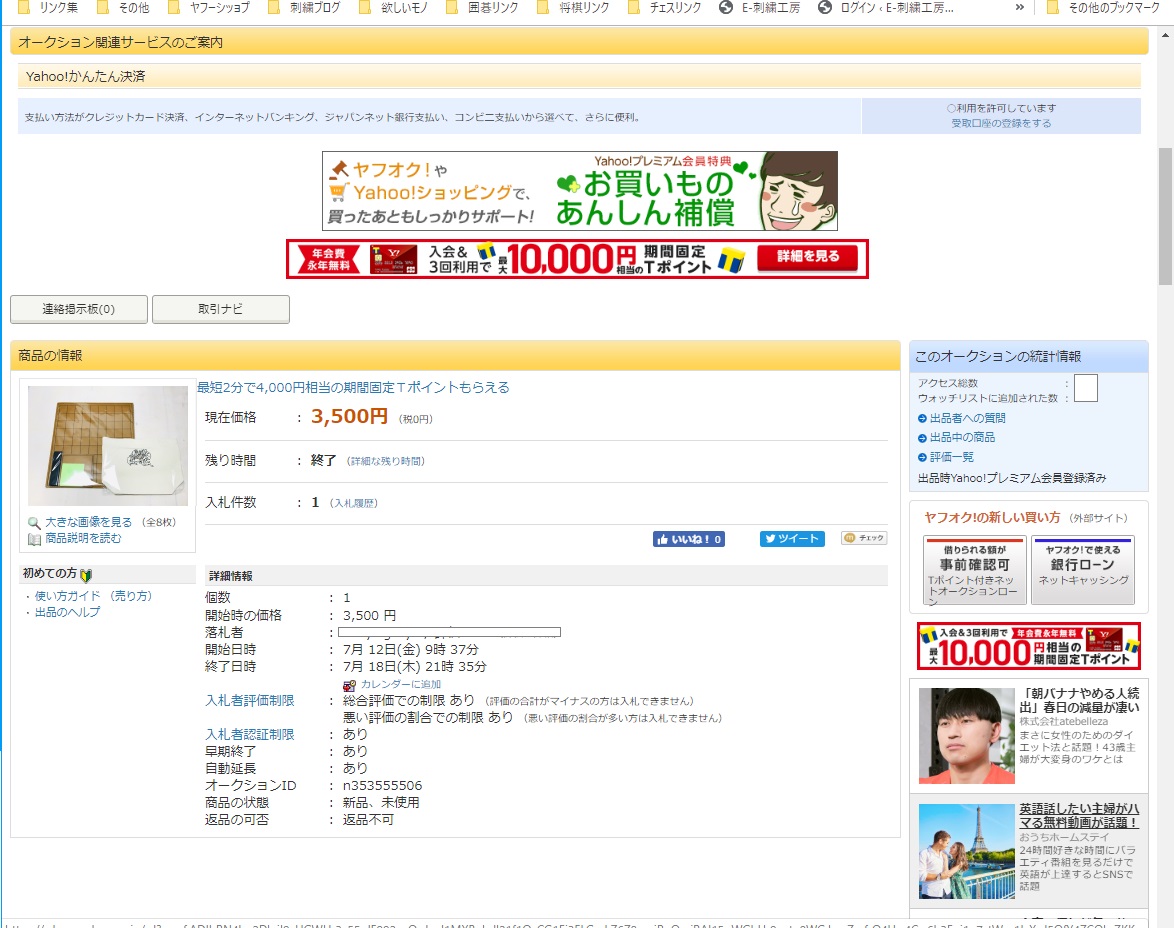The image size is (1174, 928).
Task: Open the お買いものあんしん補償 banner
Action: tap(580, 190)
